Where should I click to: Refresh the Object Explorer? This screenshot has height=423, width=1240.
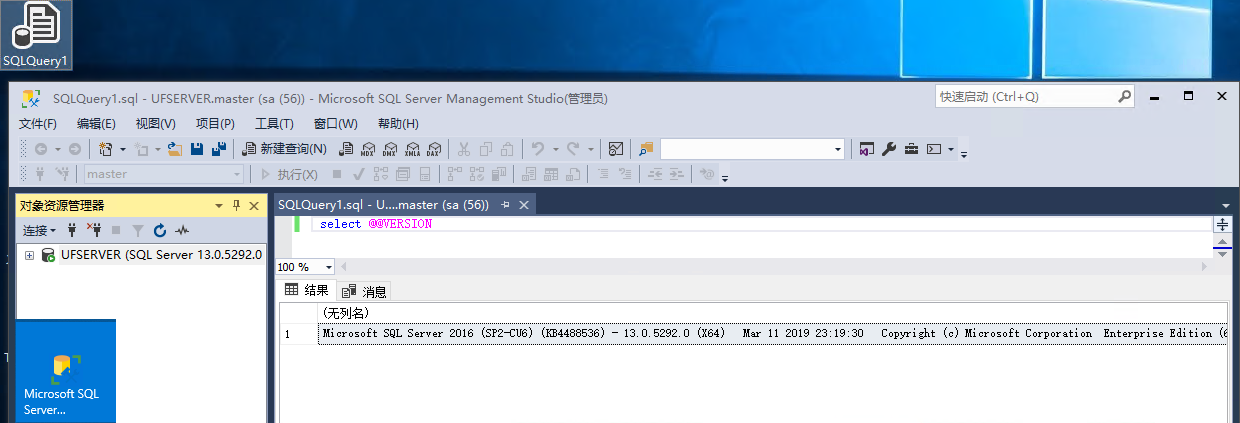pos(160,230)
